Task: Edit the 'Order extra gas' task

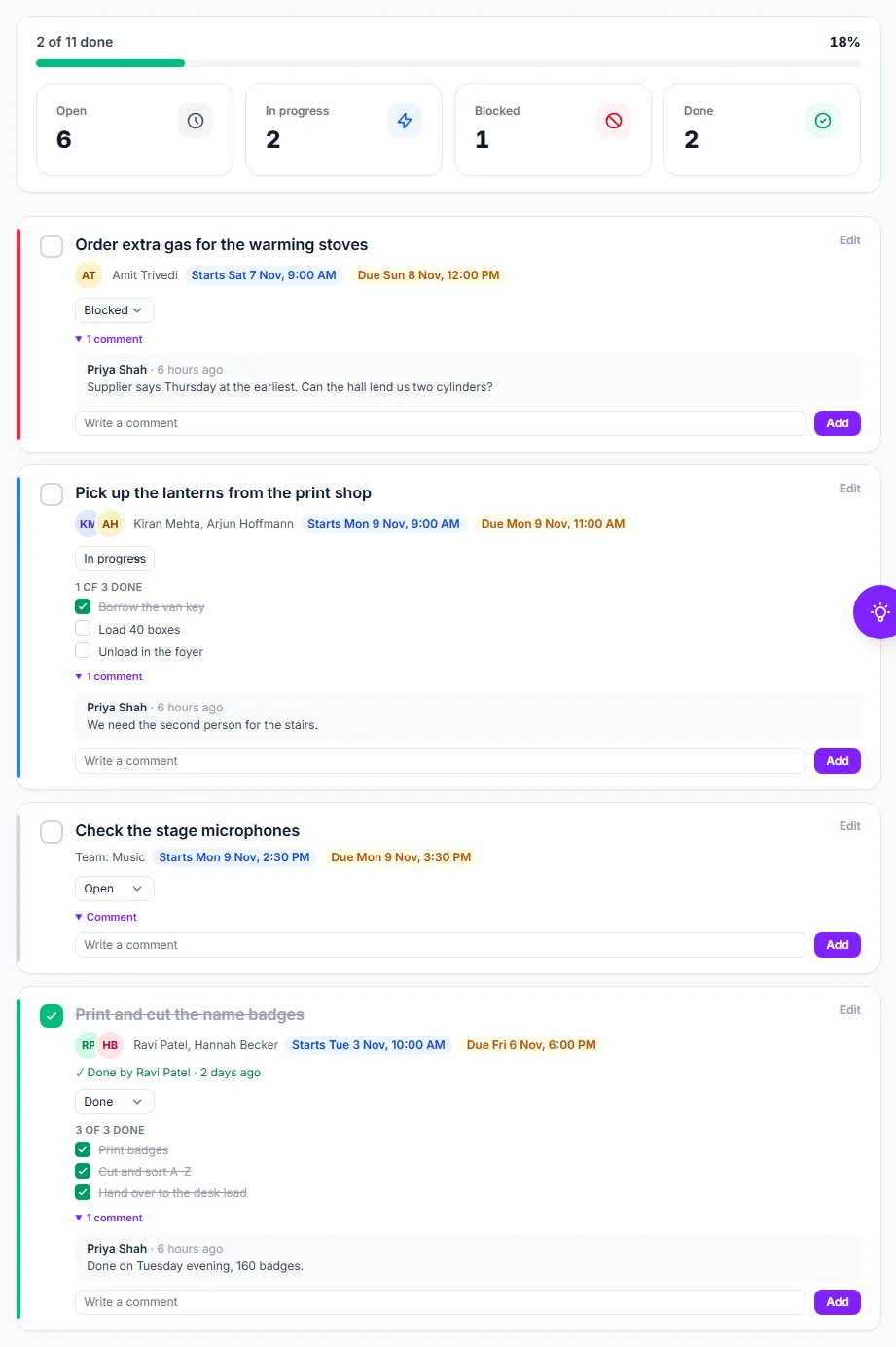Action: tap(850, 240)
